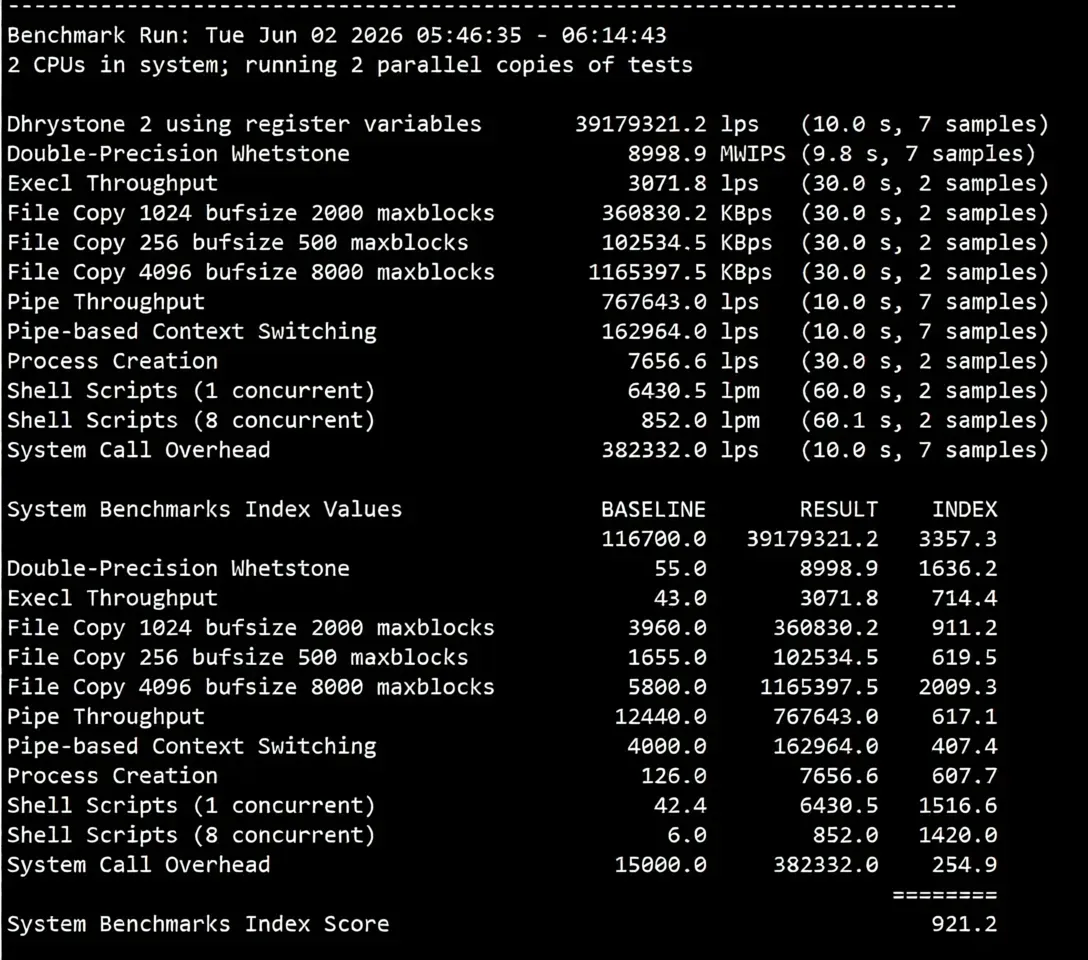Click the baseline value 116700.0

click(x=654, y=539)
